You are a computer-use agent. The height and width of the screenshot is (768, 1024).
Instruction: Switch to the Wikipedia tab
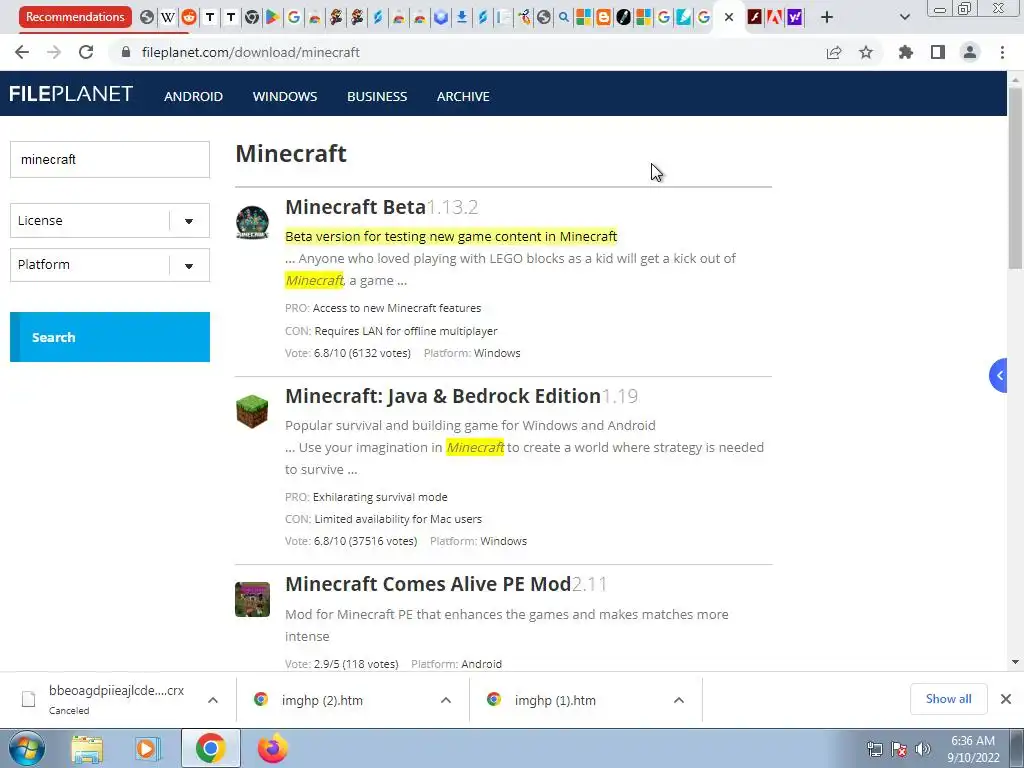pos(168,17)
